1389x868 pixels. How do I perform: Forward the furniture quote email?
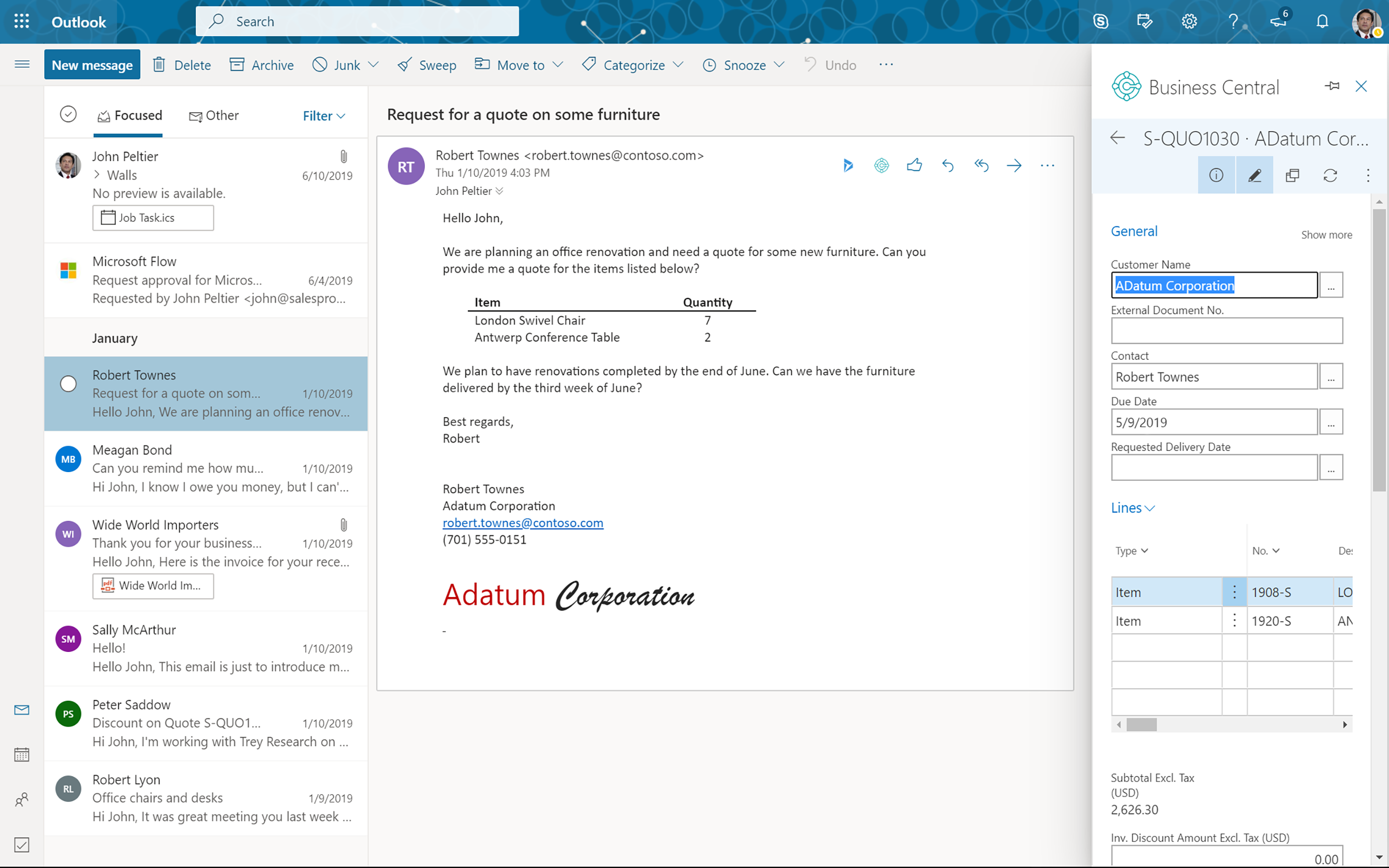click(x=1014, y=165)
